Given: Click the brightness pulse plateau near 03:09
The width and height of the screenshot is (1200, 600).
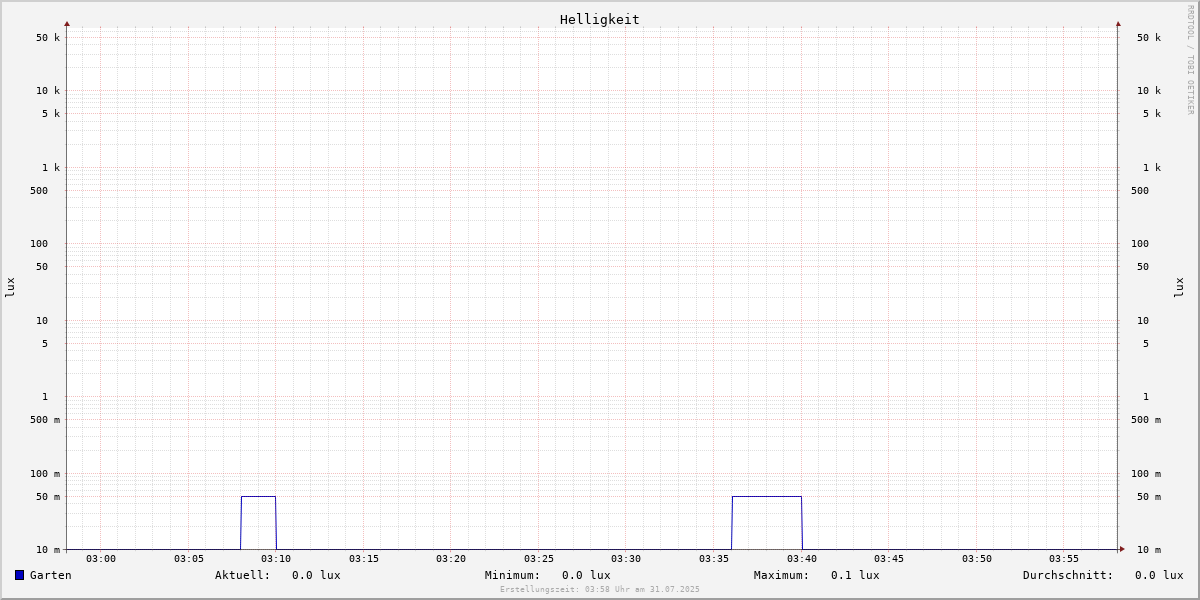Looking at the screenshot, I should pyautogui.click(x=258, y=496).
